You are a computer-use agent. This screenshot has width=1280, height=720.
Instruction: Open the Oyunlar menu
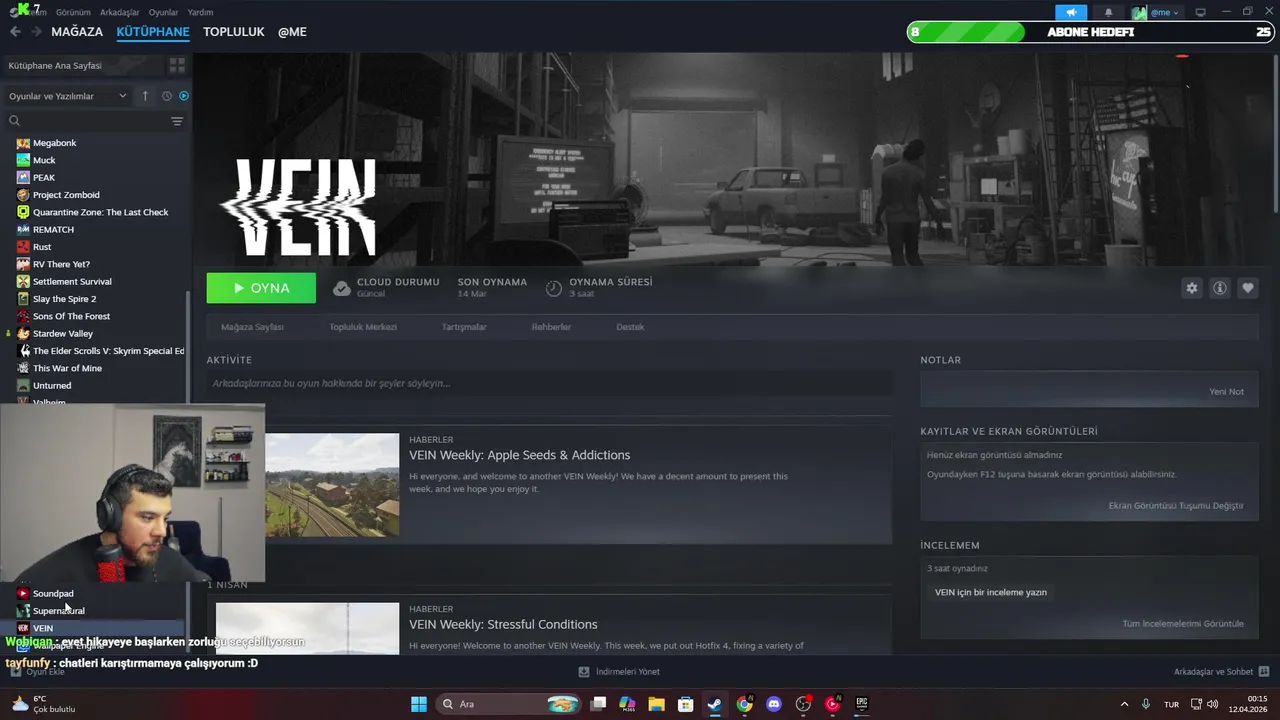(x=163, y=12)
